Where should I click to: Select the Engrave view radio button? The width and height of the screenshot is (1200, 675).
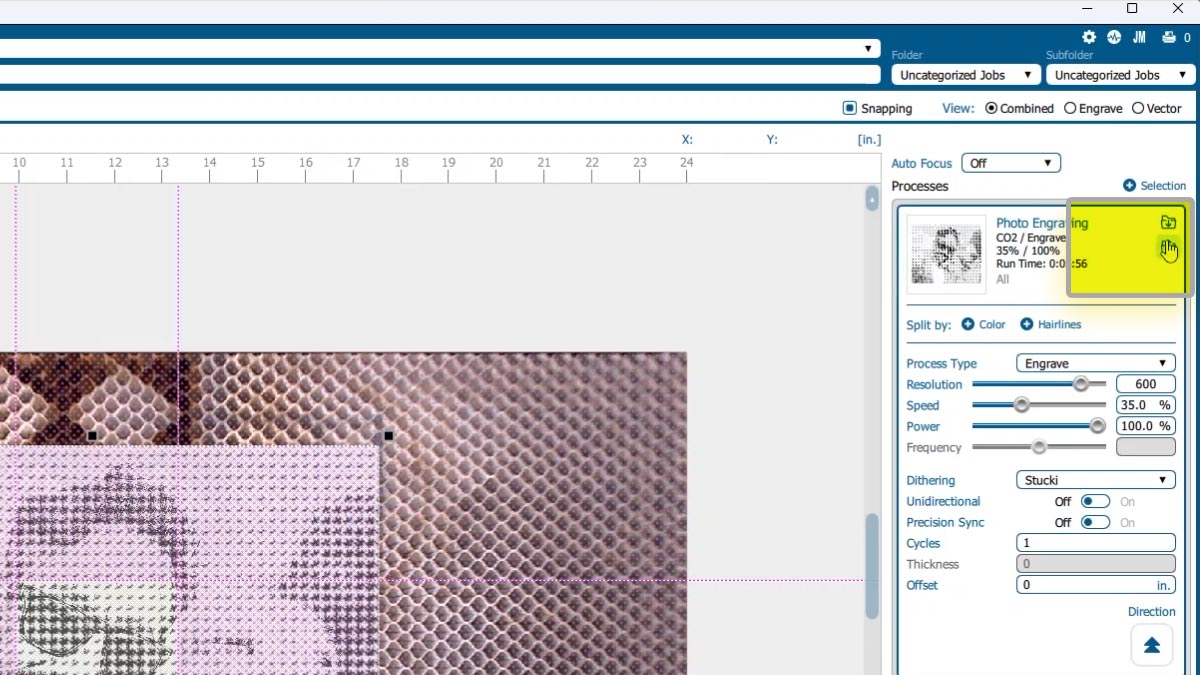click(1069, 108)
